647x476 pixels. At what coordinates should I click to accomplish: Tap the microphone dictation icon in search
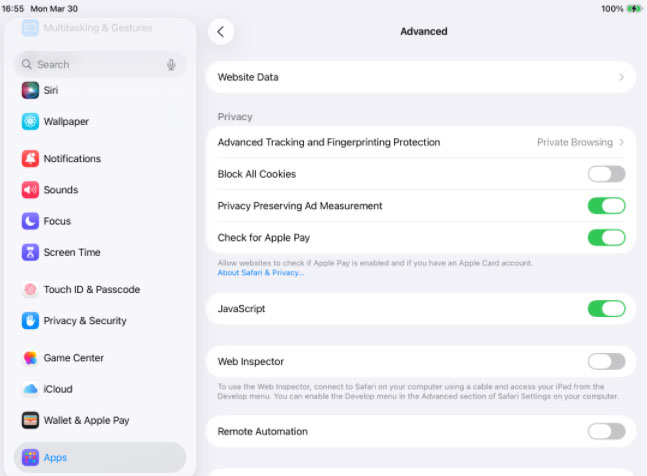[x=171, y=64]
